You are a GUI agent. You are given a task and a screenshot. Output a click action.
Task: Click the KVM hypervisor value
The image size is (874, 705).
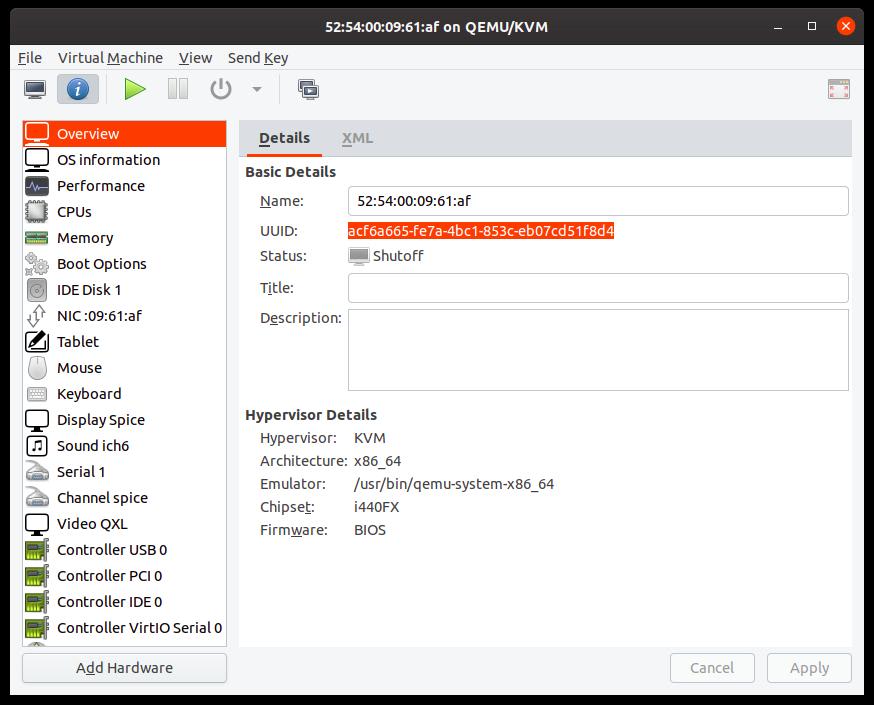coord(370,438)
